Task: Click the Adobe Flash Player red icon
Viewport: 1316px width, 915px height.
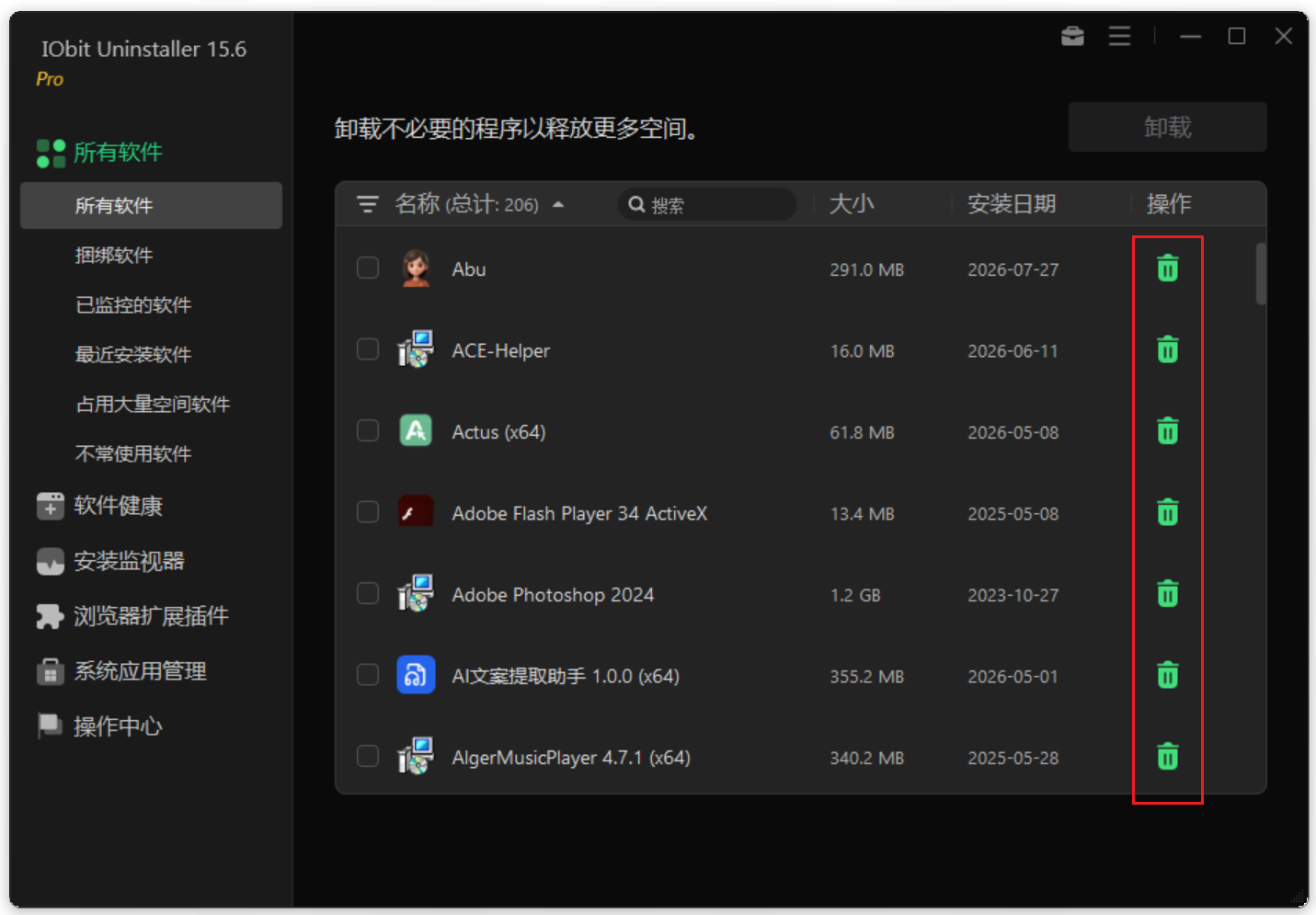Action: point(416,512)
